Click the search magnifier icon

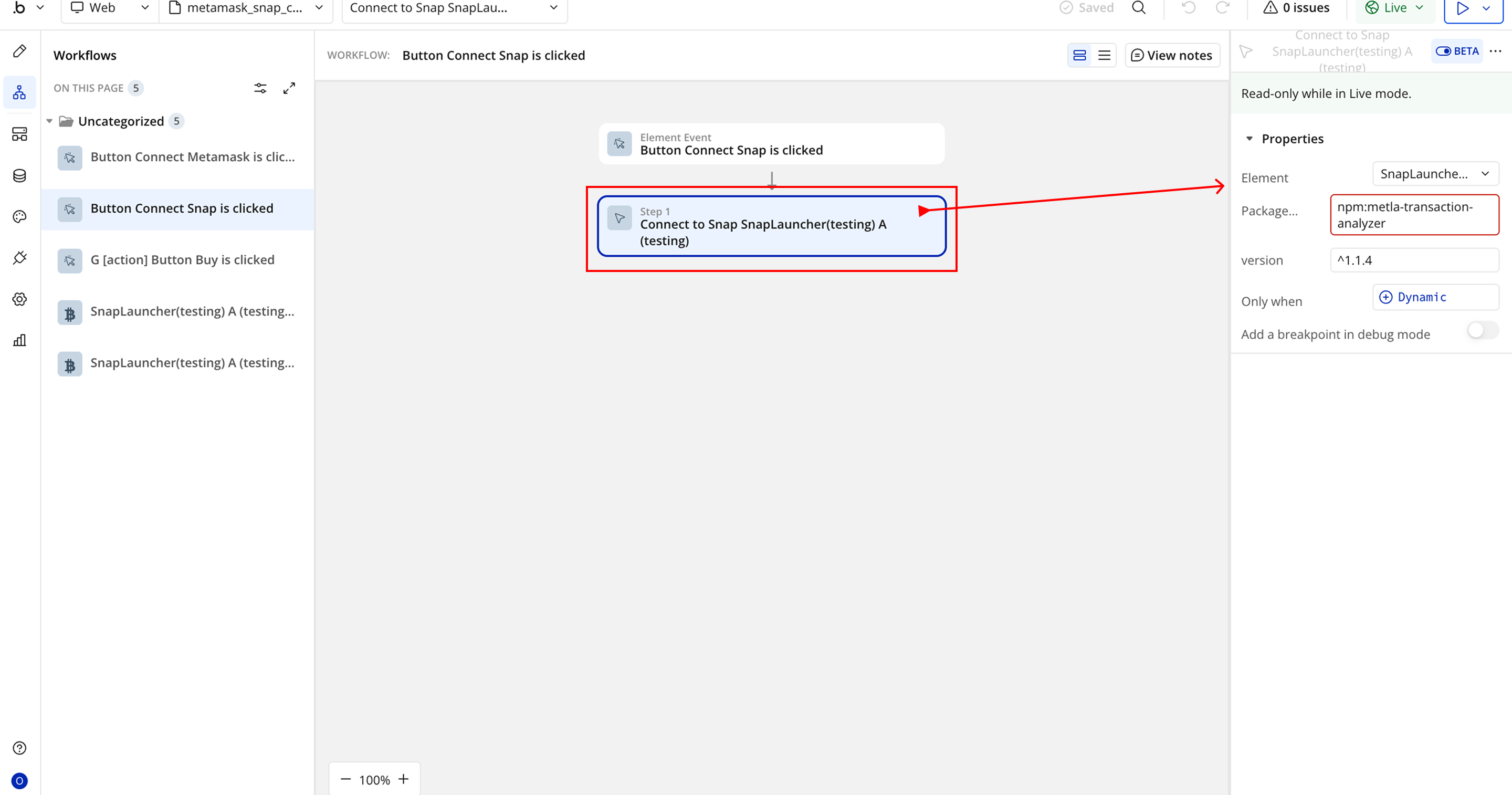click(x=1138, y=8)
